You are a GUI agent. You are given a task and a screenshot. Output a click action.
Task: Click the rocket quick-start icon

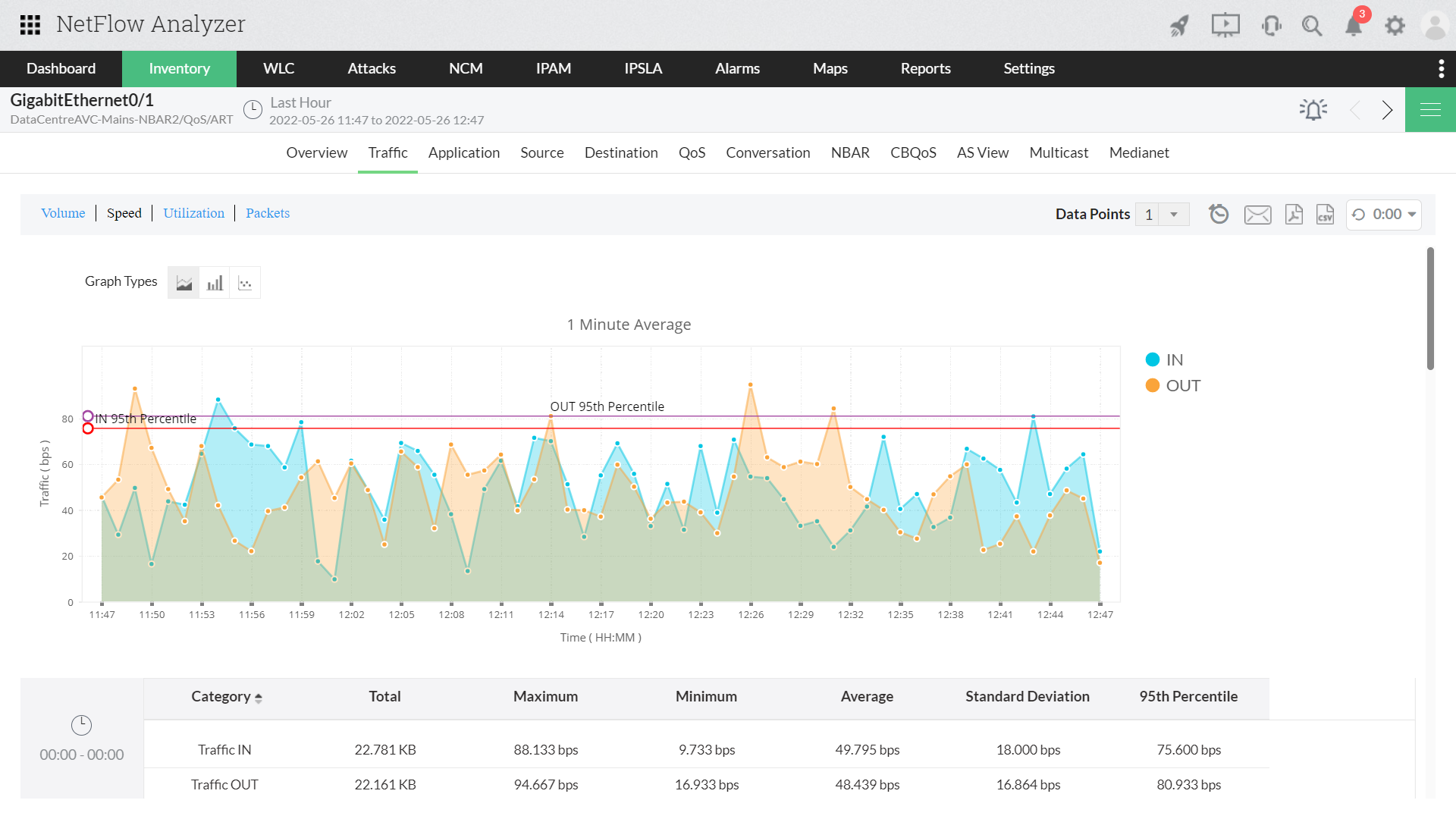pyautogui.click(x=1179, y=26)
